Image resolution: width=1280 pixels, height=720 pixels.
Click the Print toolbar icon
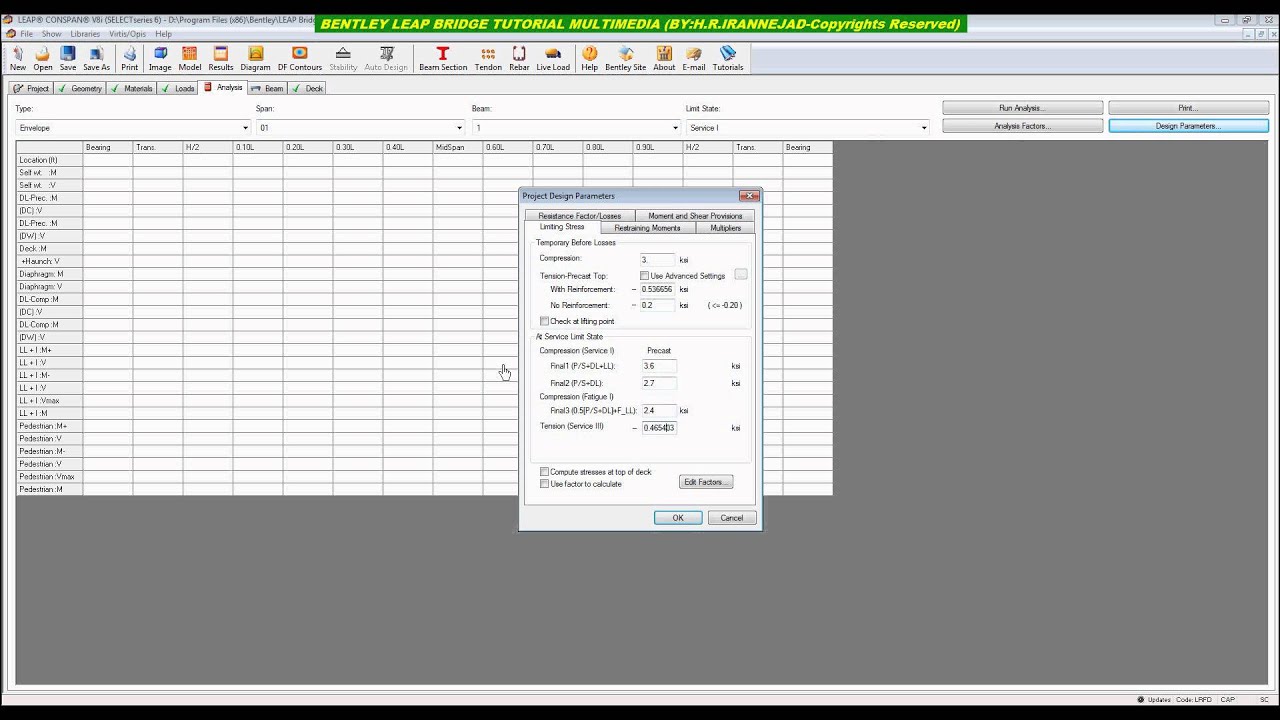pos(130,59)
